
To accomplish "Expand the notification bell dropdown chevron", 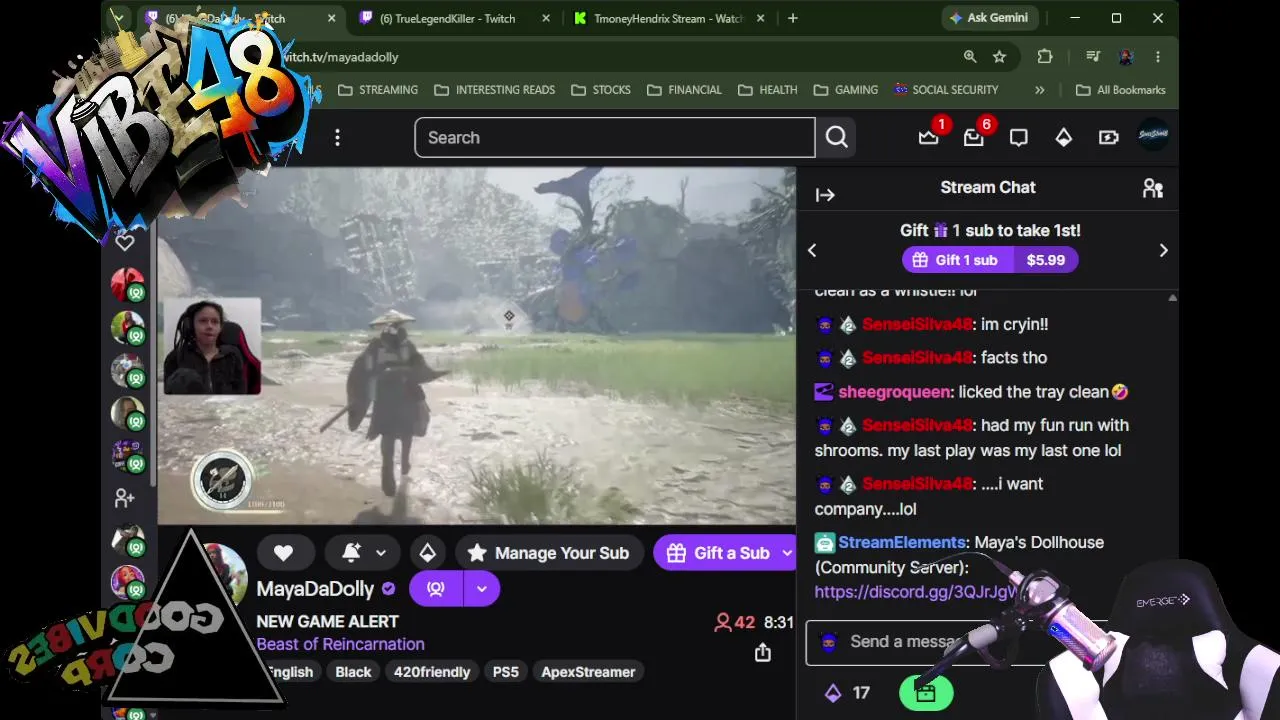I will (x=381, y=553).
